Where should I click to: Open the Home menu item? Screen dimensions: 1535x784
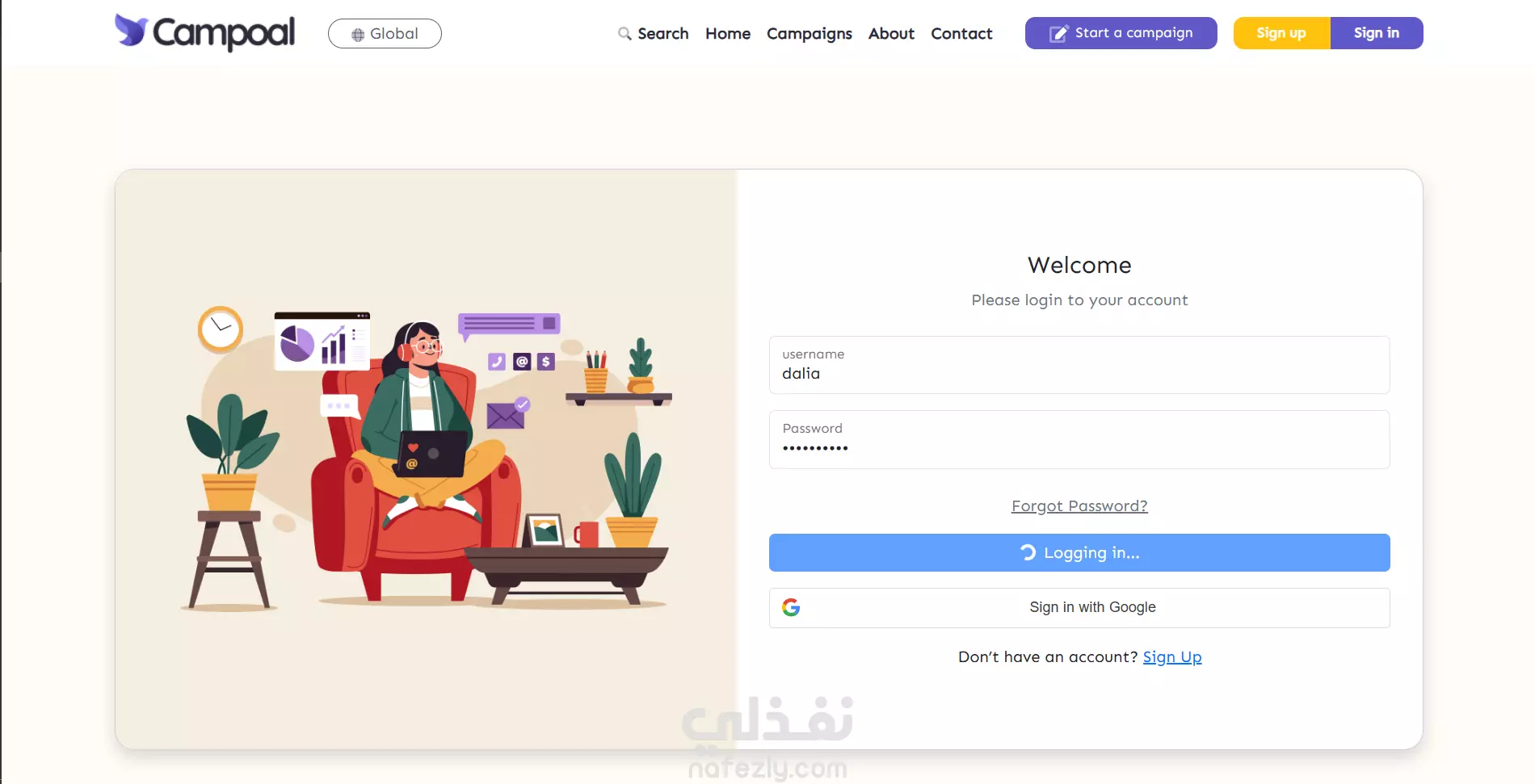(x=728, y=34)
